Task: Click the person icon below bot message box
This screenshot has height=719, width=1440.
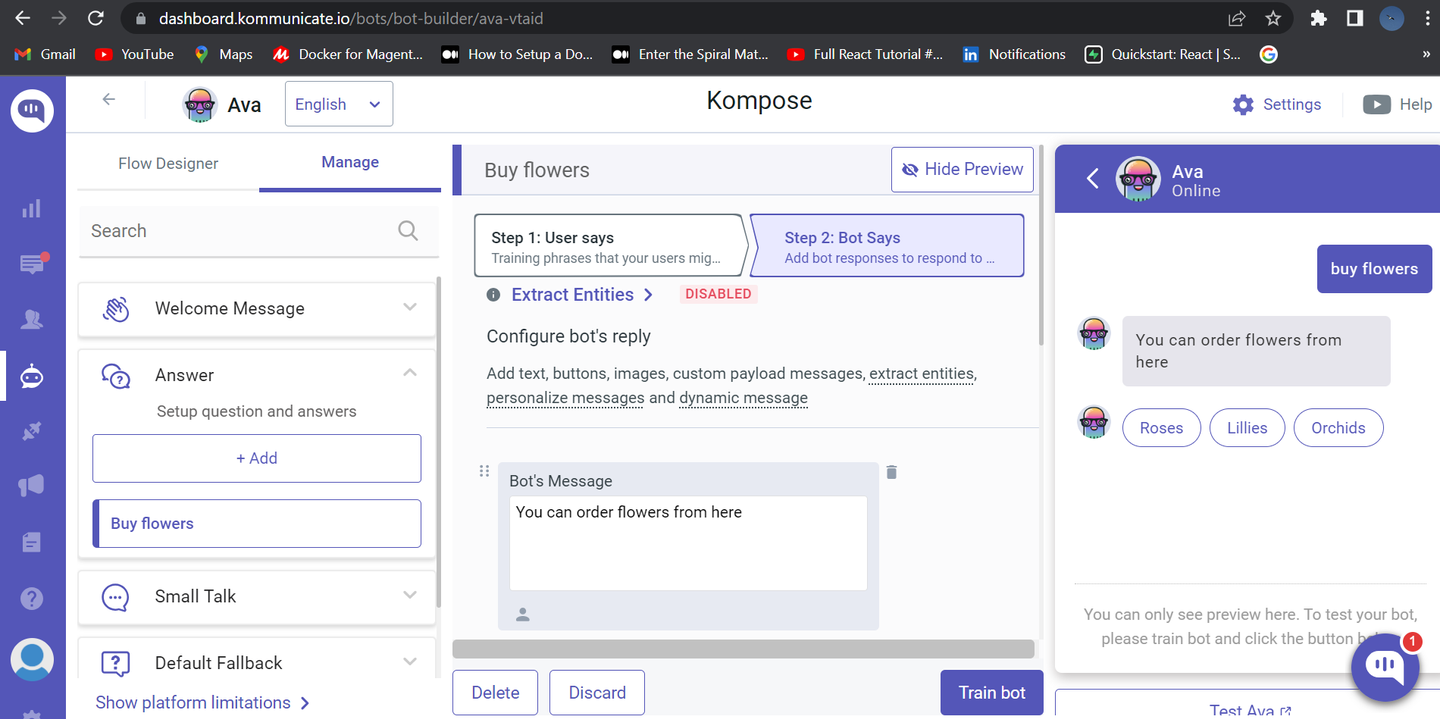Action: pyautogui.click(x=522, y=615)
